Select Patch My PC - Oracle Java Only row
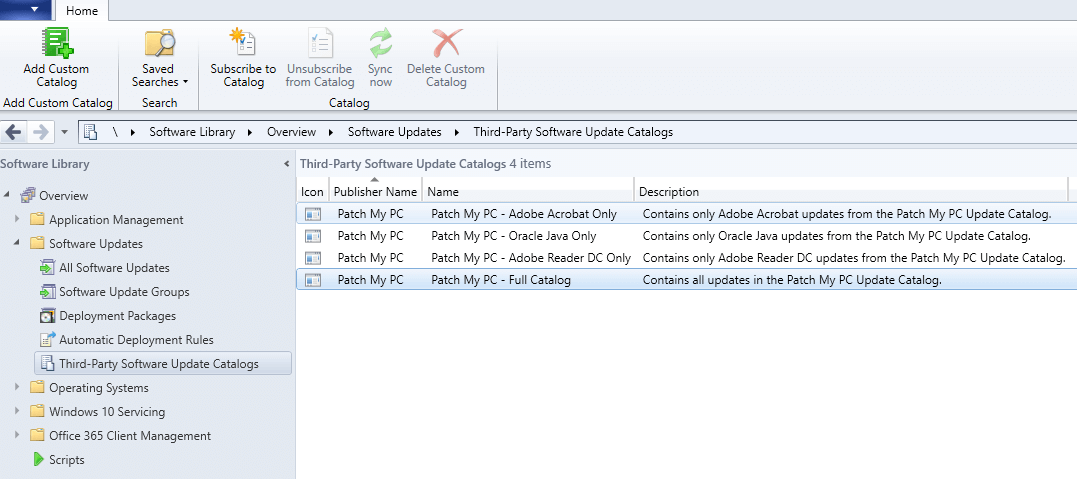This screenshot has width=1077, height=479. point(513,236)
